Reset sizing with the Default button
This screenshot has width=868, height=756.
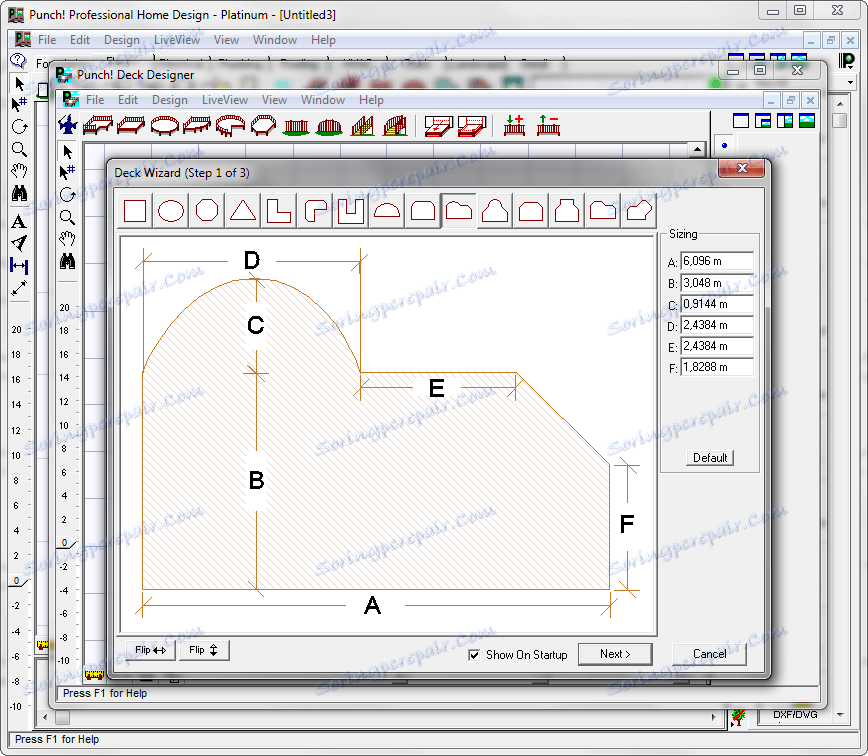pyautogui.click(x=710, y=458)
